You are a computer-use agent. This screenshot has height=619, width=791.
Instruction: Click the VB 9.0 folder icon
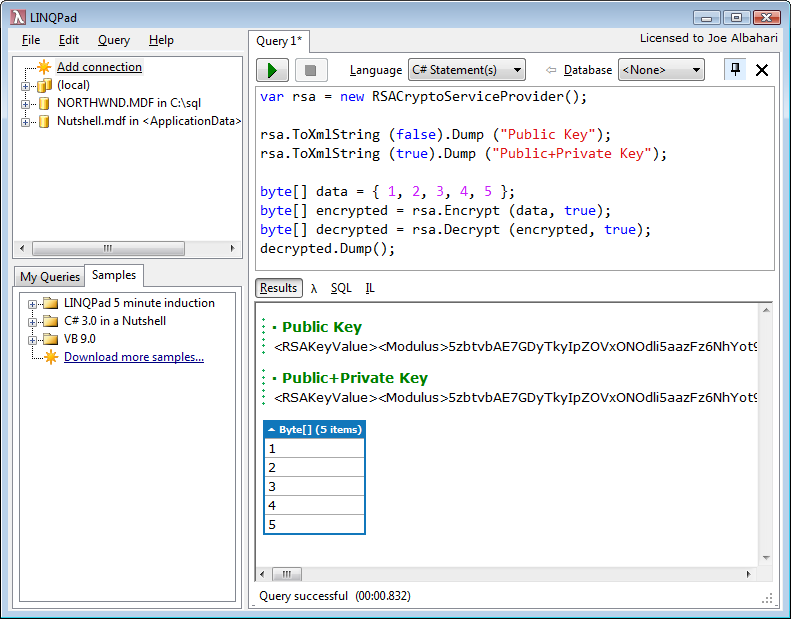pos(50,339)
